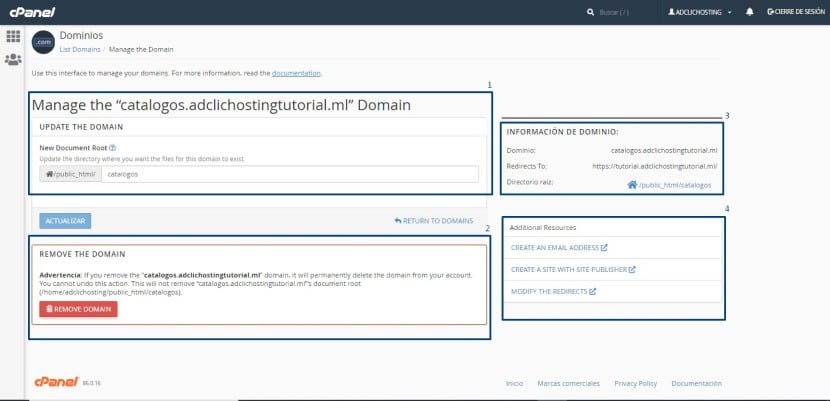Click Marcas comerciales footer link

point(569,384)
